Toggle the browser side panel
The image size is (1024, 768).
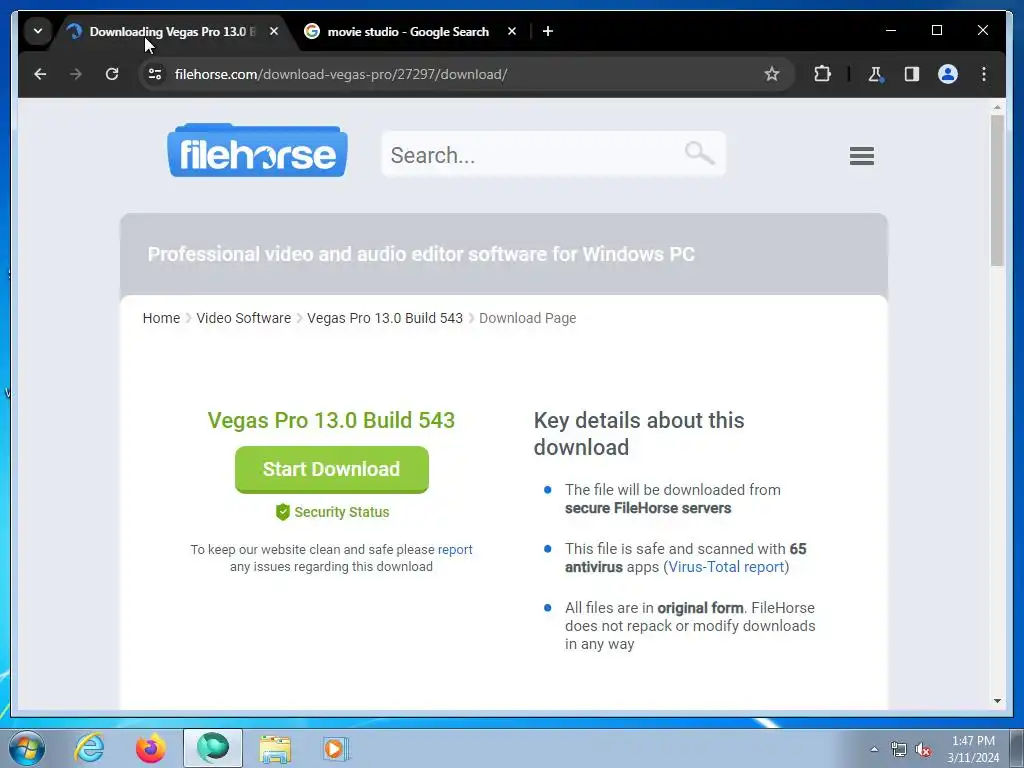[912, 74]
